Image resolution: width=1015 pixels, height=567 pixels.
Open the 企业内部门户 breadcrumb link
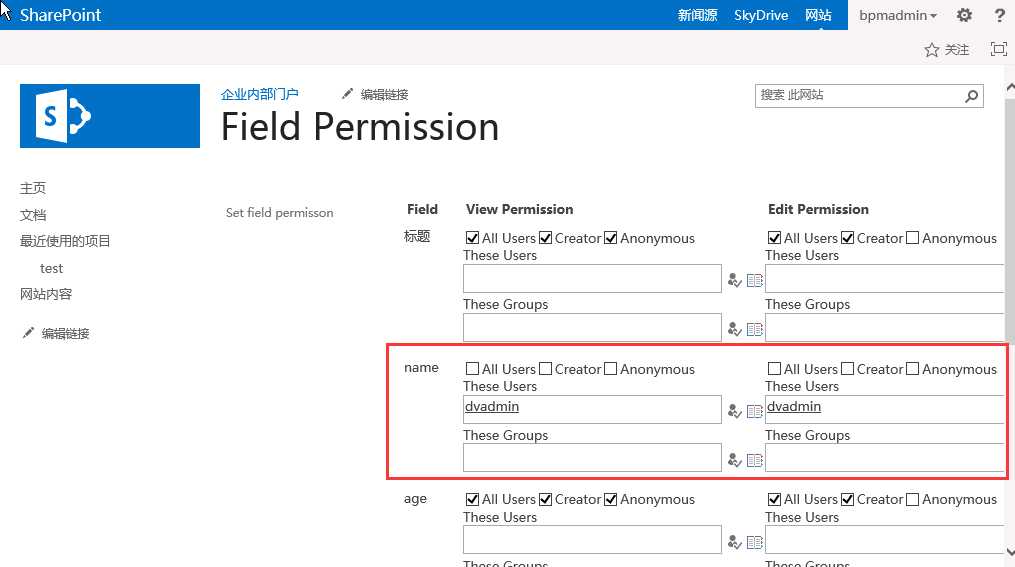pos(260,94)
